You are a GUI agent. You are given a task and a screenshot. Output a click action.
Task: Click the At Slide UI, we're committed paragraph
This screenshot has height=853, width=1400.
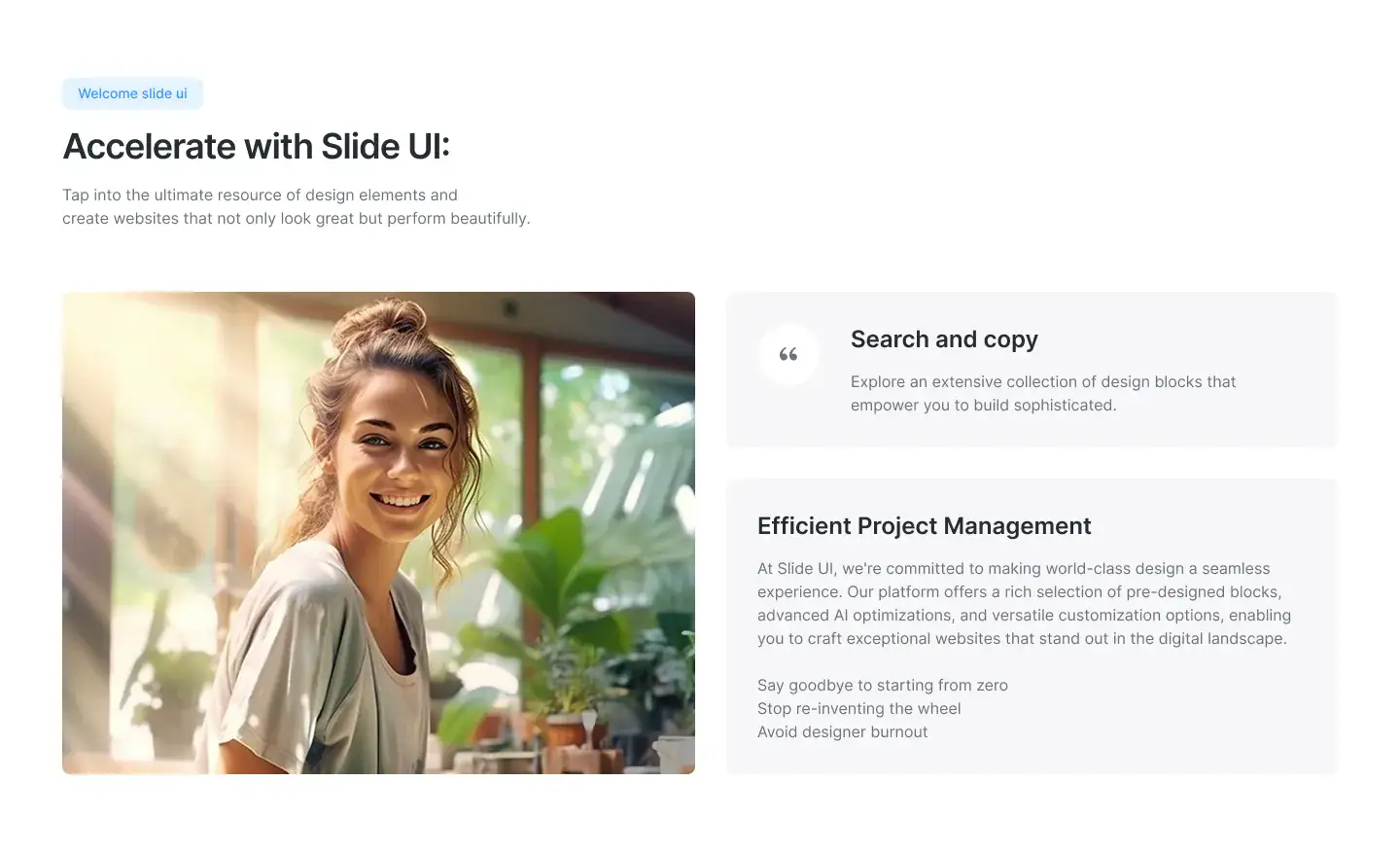(x=1025, y=603)
